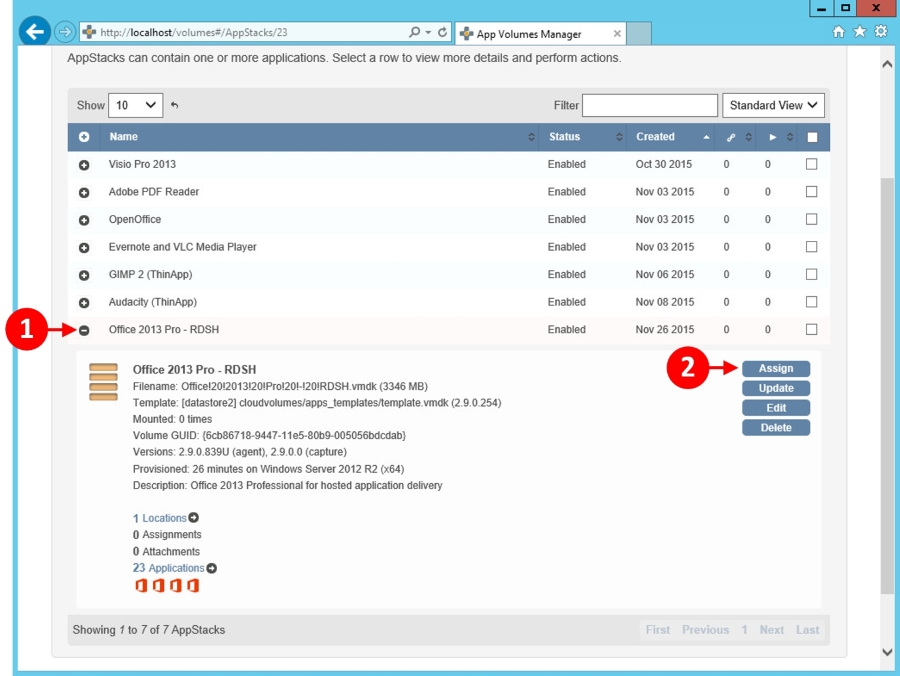Expand the GIMP 2 (ThinApp) row
Viewport: 900px width, 676px height.
[x=84, y=275]
